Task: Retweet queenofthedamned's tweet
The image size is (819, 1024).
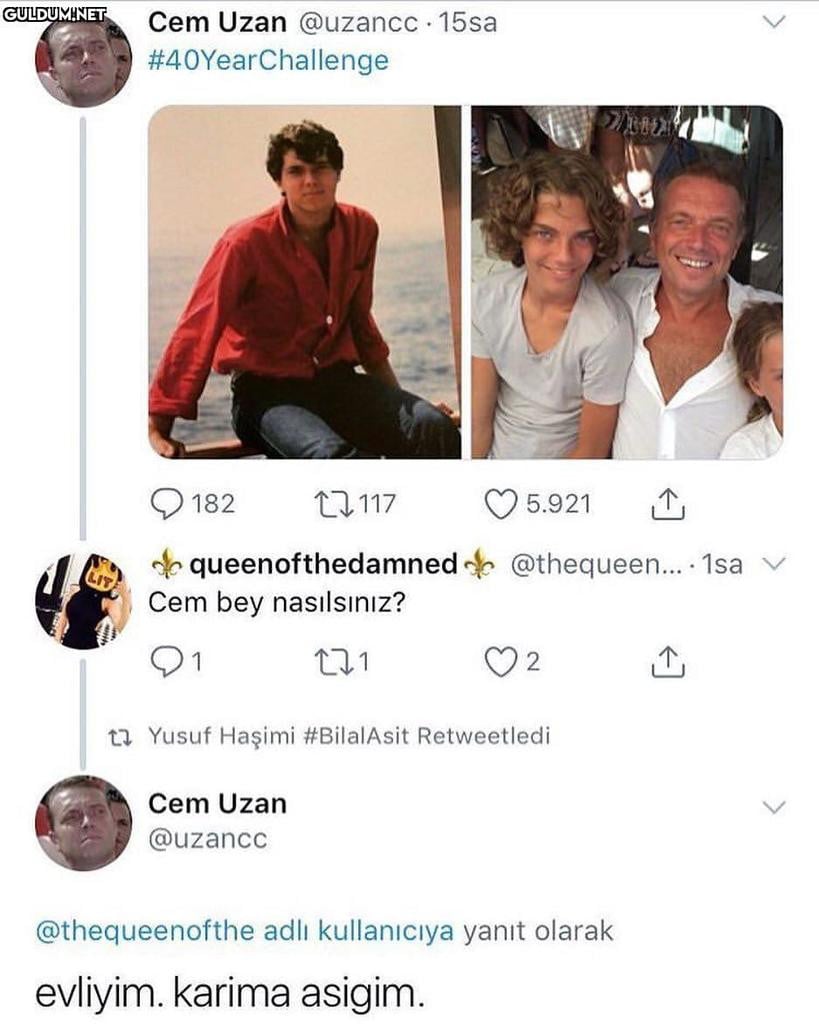Action: (x=332, y=662)
